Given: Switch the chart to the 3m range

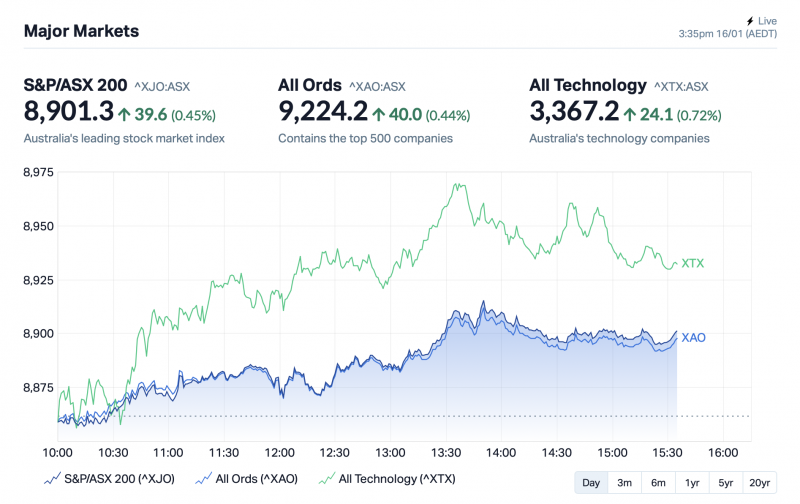Looking at the screenshot, I should click(x=624, y=483).
